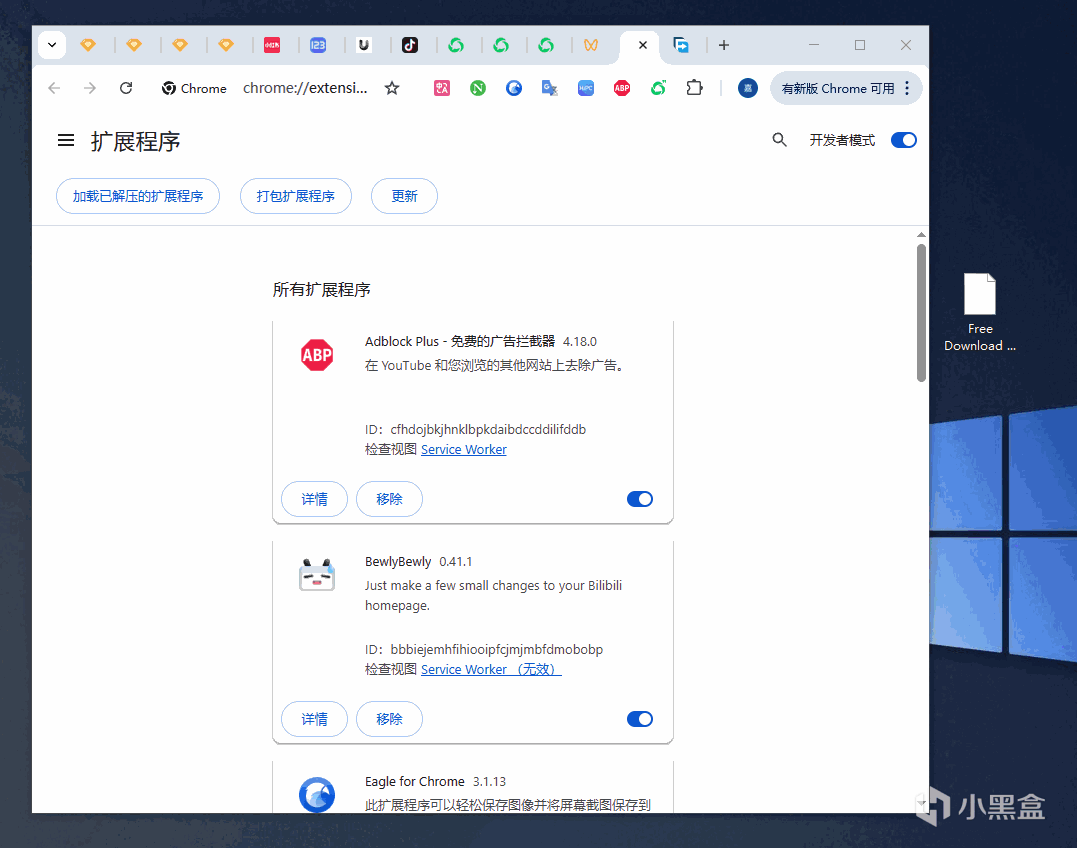This screenshot has width=1077, height=848.
Task: Bookmark this page with the star icon
Action: pos(392,88)
